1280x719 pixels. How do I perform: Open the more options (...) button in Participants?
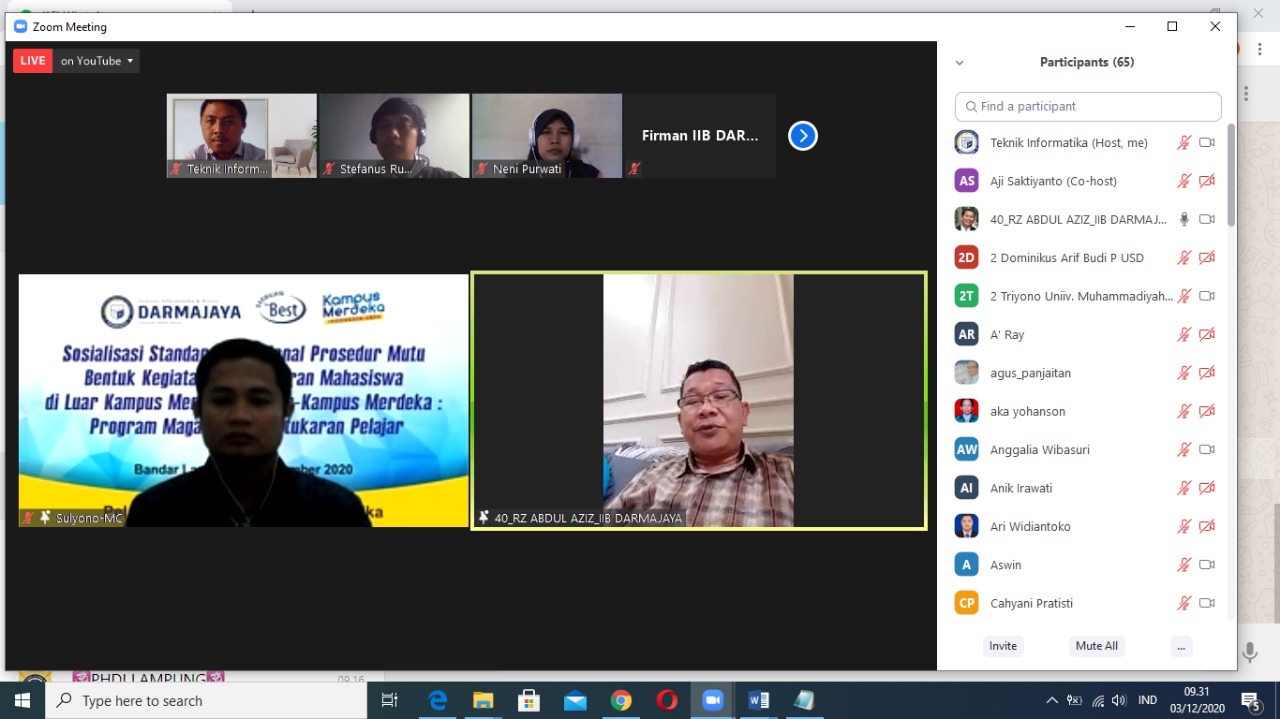[x=1181, y=646]
